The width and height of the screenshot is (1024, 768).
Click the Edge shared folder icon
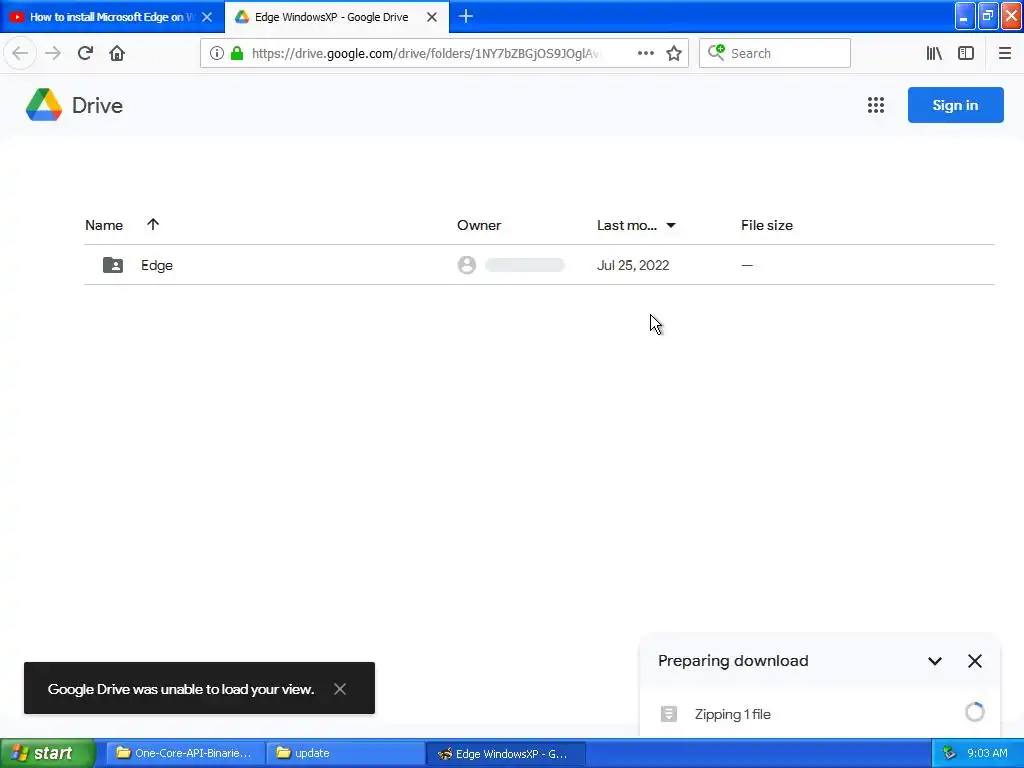point(113,264)
